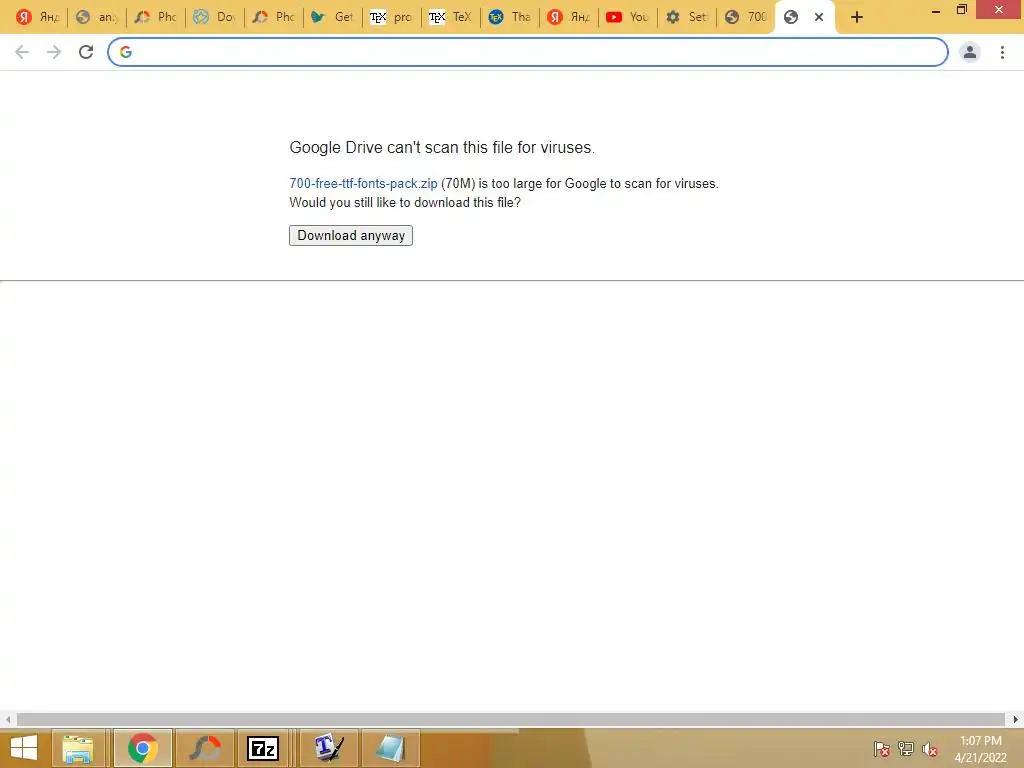Open Chrome's three-dot menu
This screenshot has height=768, width=1024.
point(1002,52)
